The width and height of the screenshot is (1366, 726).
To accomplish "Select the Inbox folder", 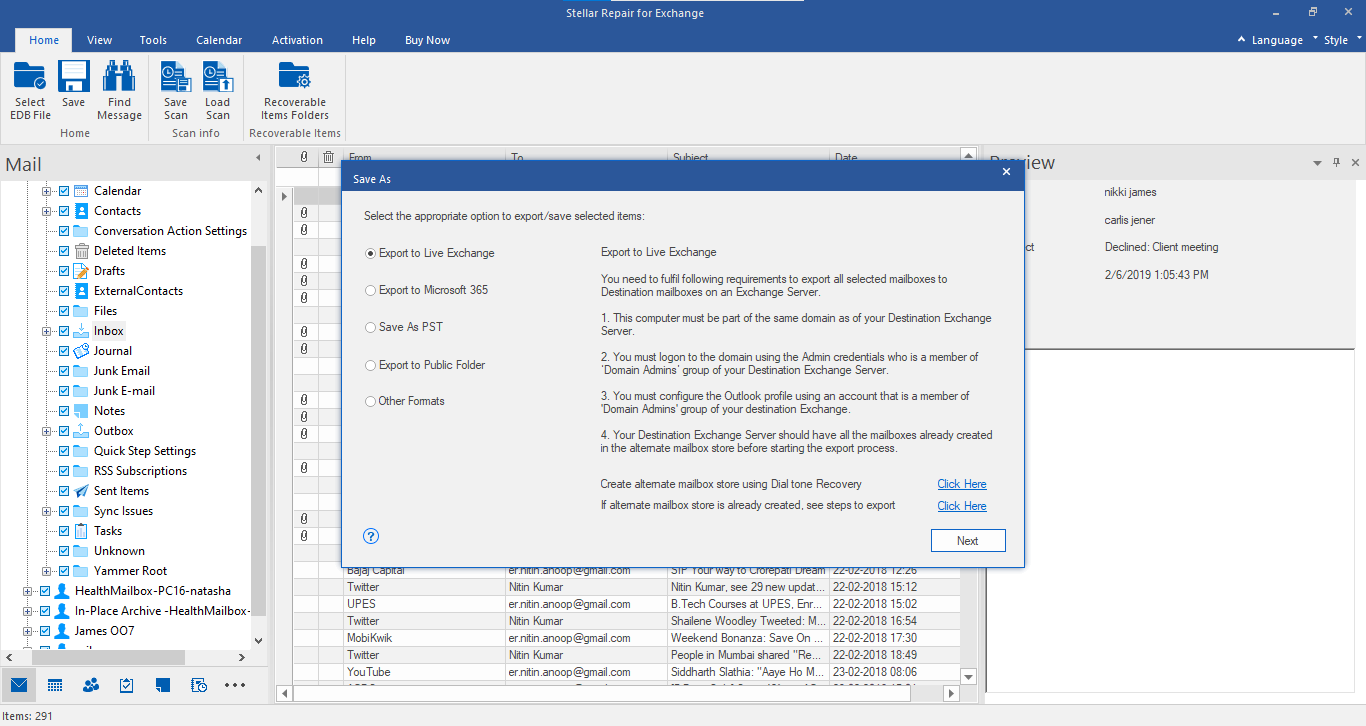I will pyautogui.click(x=109, y=331).
